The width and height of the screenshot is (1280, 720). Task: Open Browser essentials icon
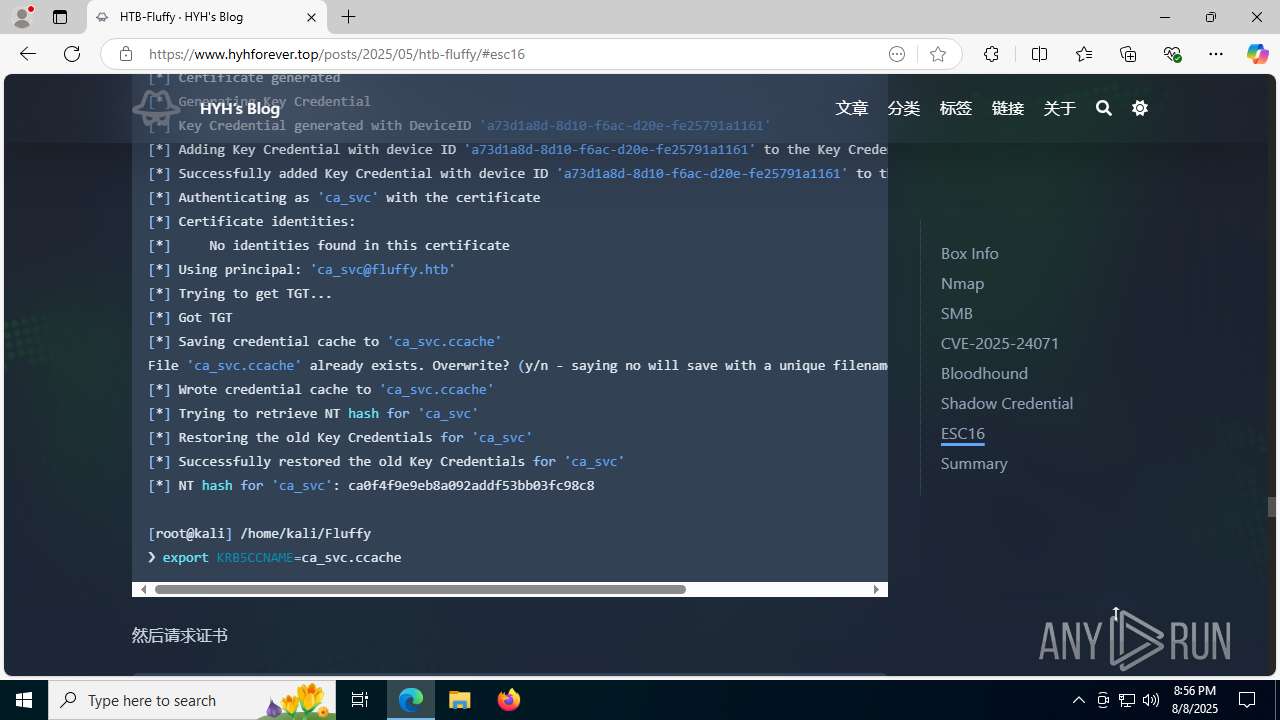[1172, 54]
